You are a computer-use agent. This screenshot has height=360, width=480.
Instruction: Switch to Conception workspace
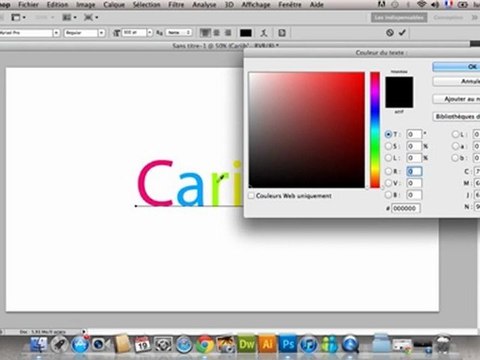pos(448,17)
